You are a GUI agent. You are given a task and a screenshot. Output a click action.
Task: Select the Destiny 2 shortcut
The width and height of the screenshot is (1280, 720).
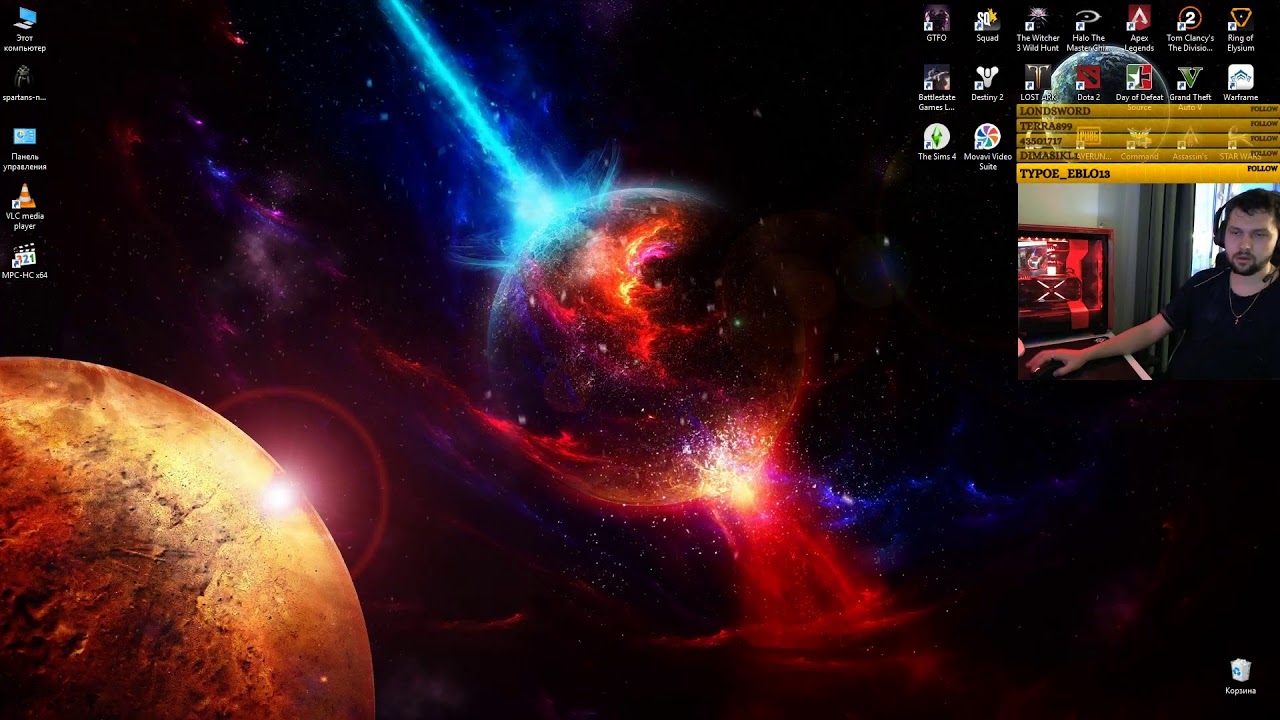point(987,84)
